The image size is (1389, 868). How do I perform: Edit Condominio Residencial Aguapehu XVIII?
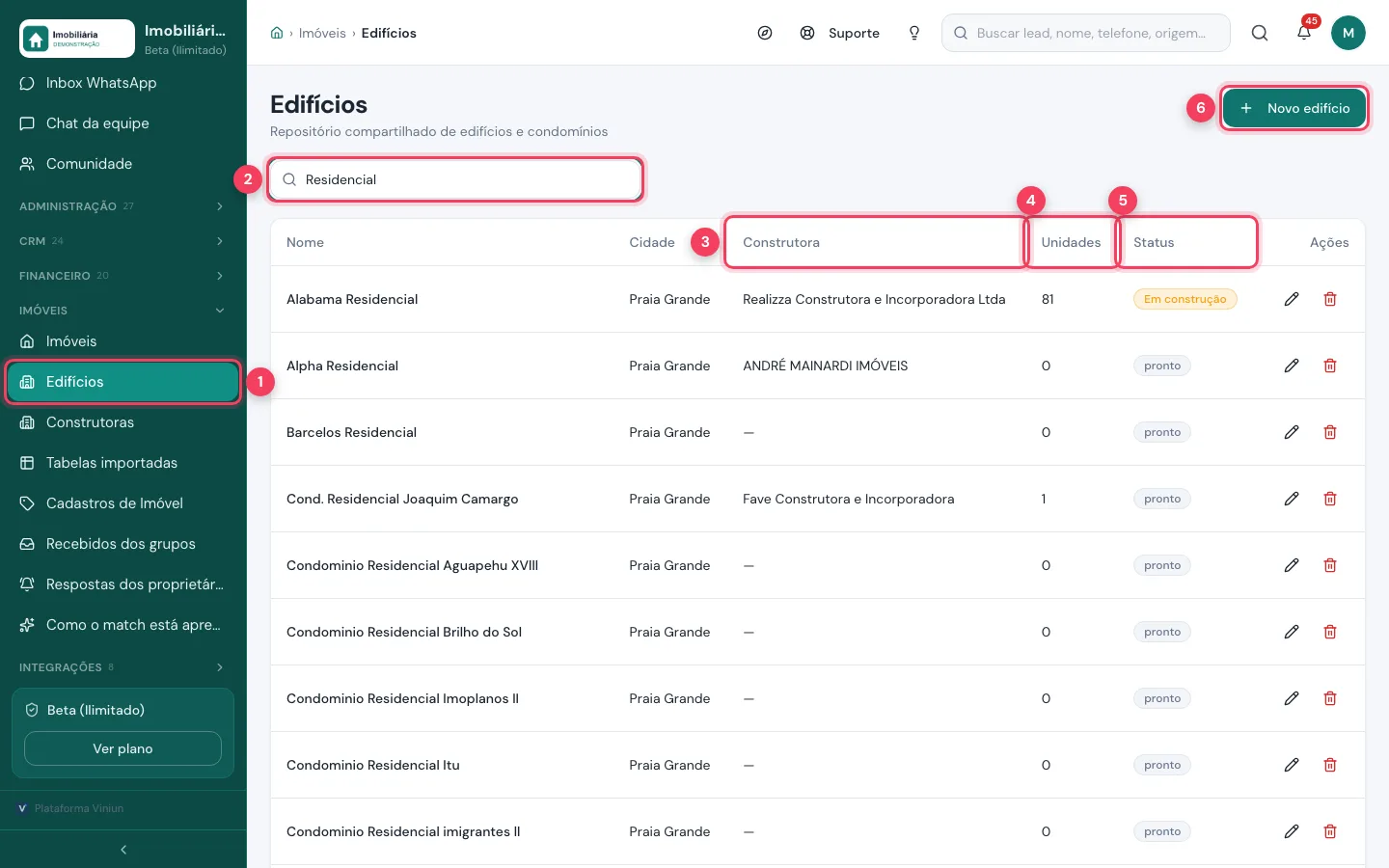pos(1292,565)
